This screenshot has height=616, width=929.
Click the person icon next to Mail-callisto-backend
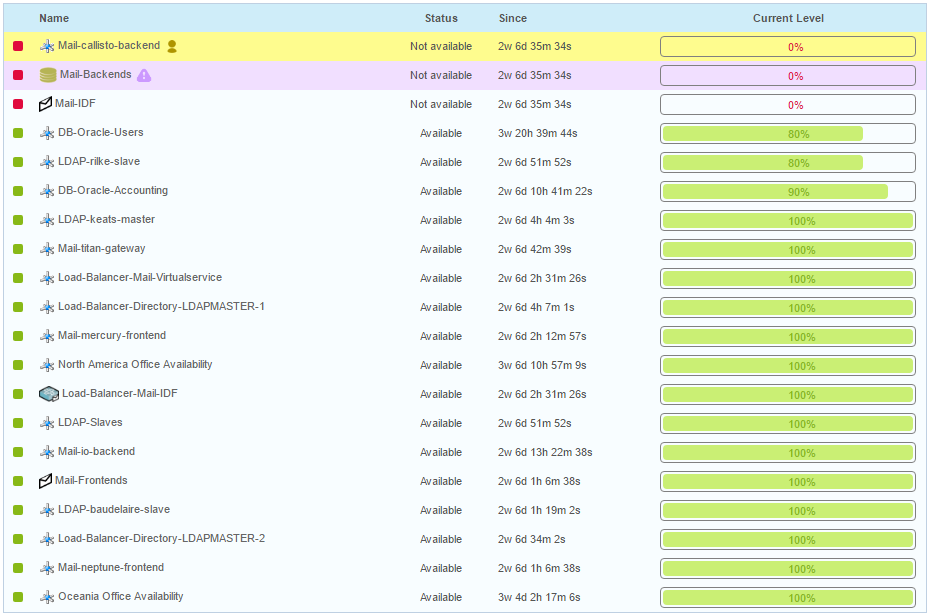point(171,45)
